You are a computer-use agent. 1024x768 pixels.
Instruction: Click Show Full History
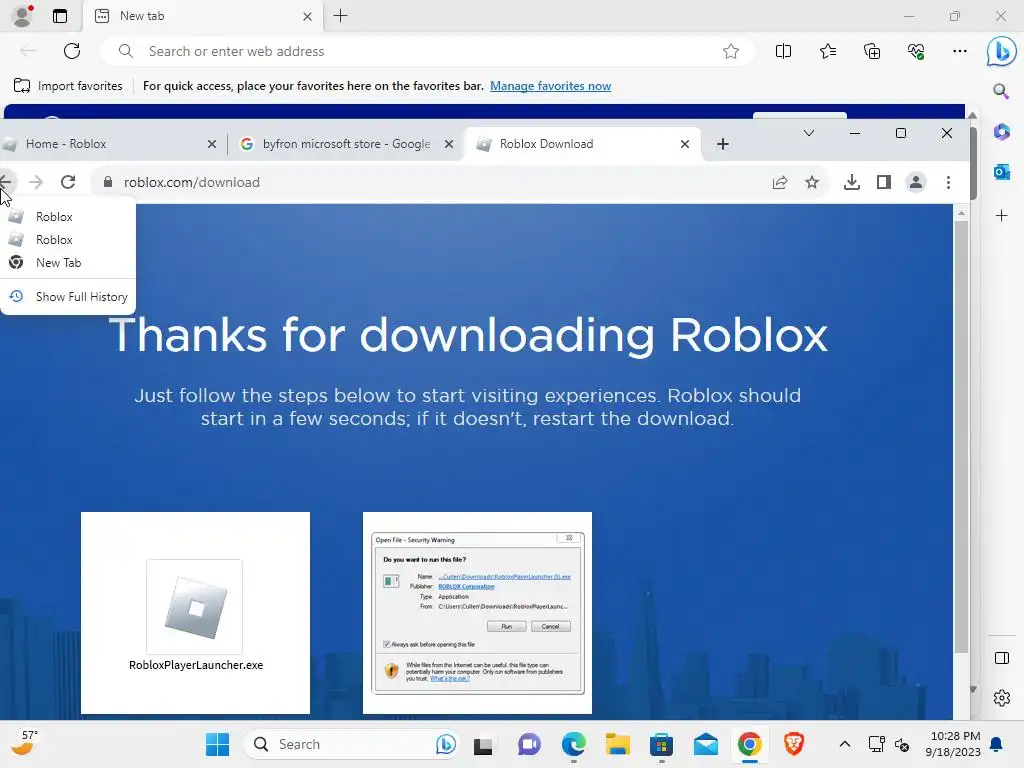click(68, 296)
